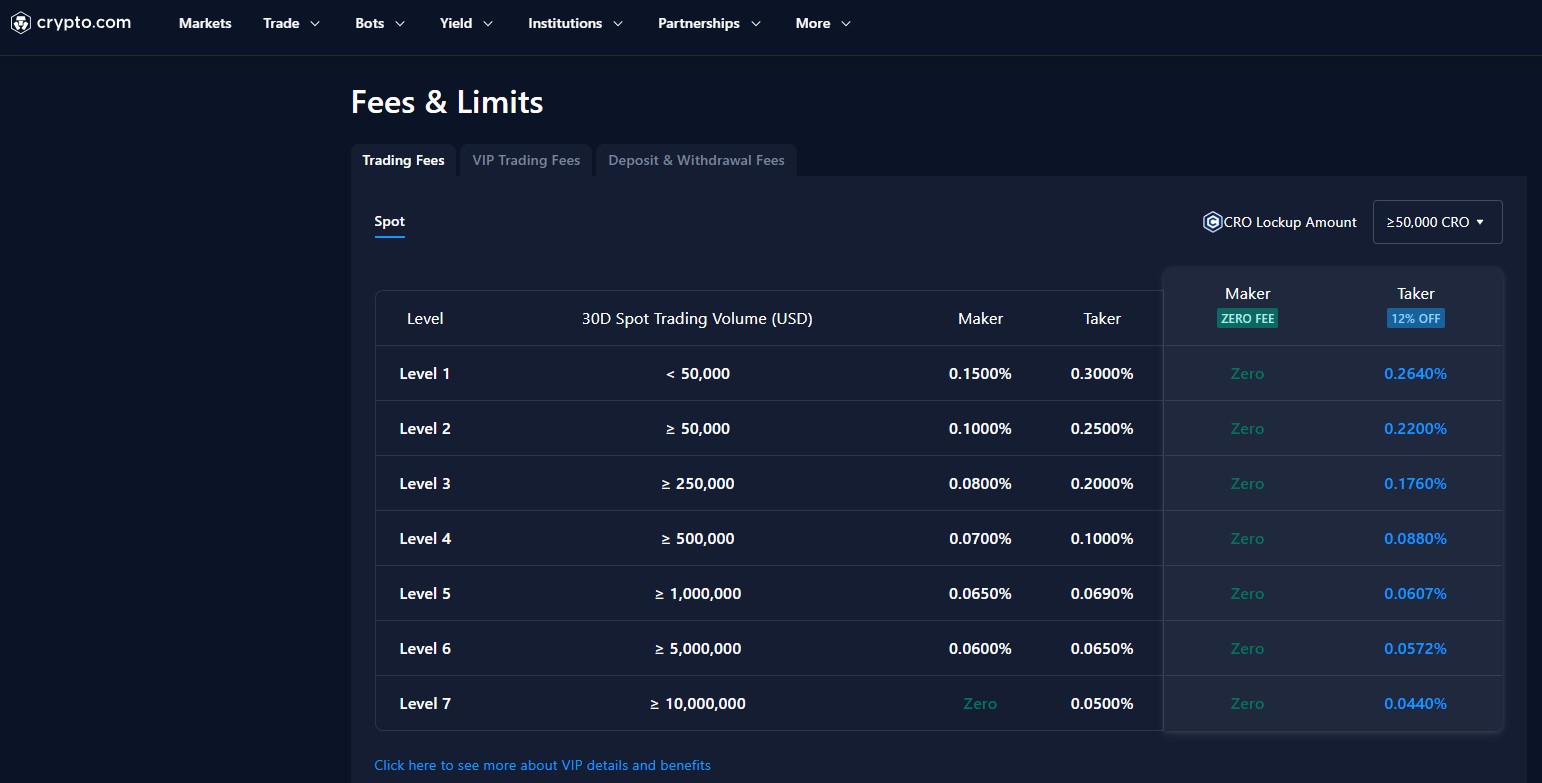The height and width of the screenshot is (783, 1542).
Task: Click the ≥ 250,000 volume cell
Action: pos(698,484)
